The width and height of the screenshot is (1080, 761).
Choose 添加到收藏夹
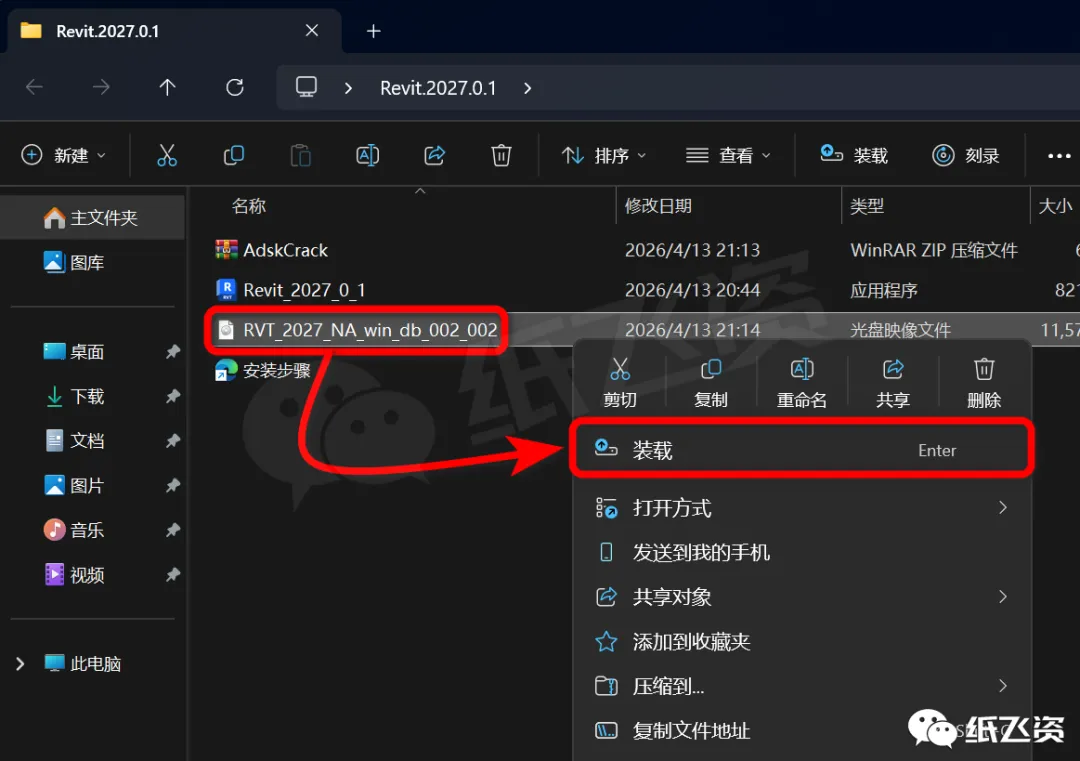802,642
